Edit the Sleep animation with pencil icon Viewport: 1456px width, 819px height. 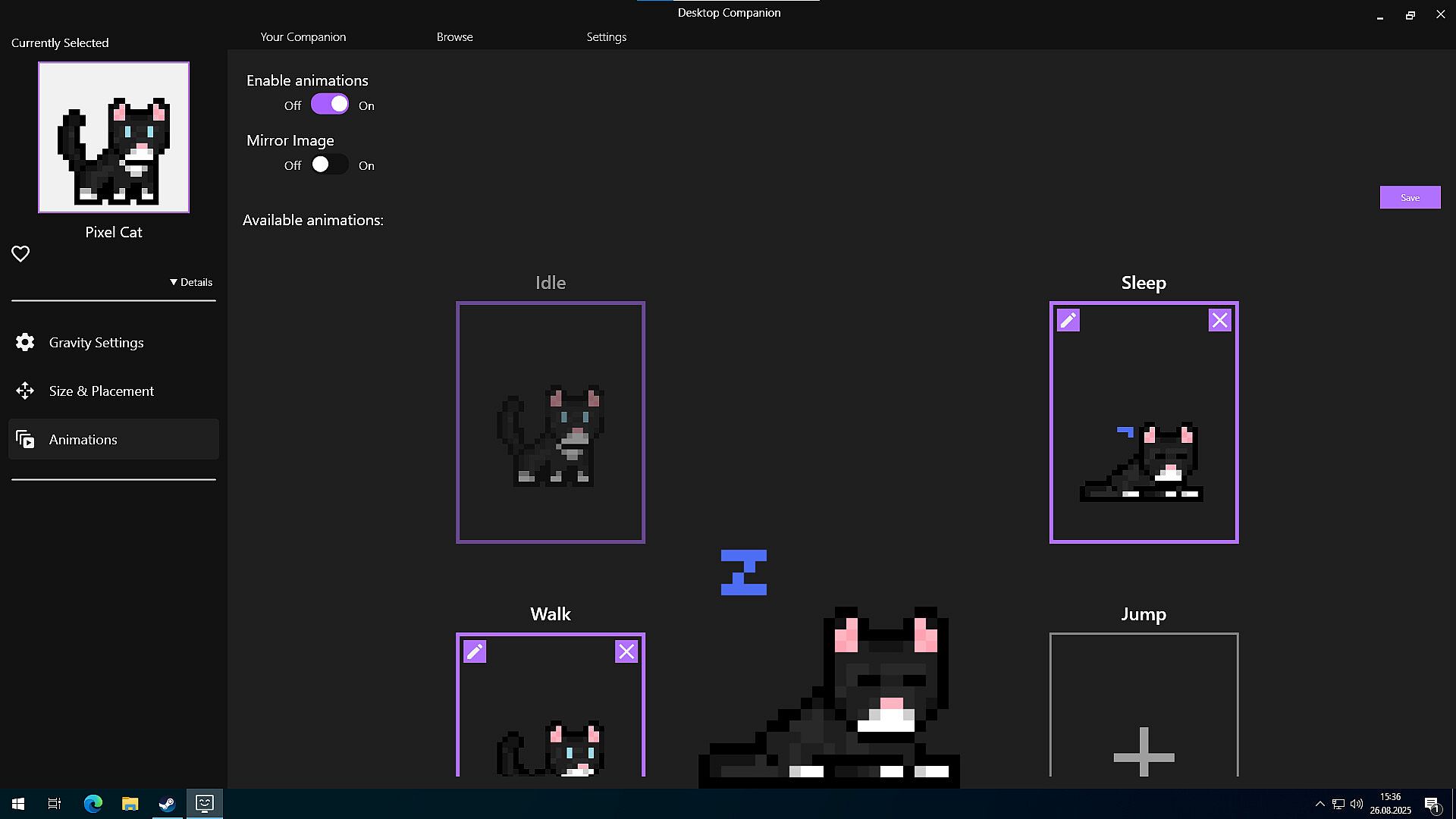click(x=1068, y=321)
